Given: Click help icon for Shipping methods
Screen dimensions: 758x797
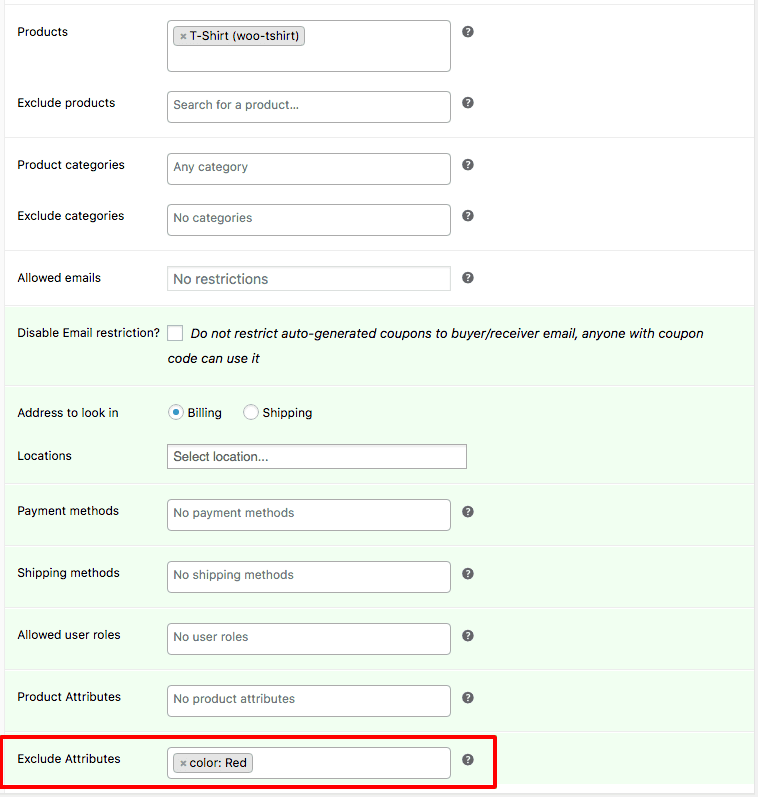Looking at the screenshot, I should click(x=468, y=574).
